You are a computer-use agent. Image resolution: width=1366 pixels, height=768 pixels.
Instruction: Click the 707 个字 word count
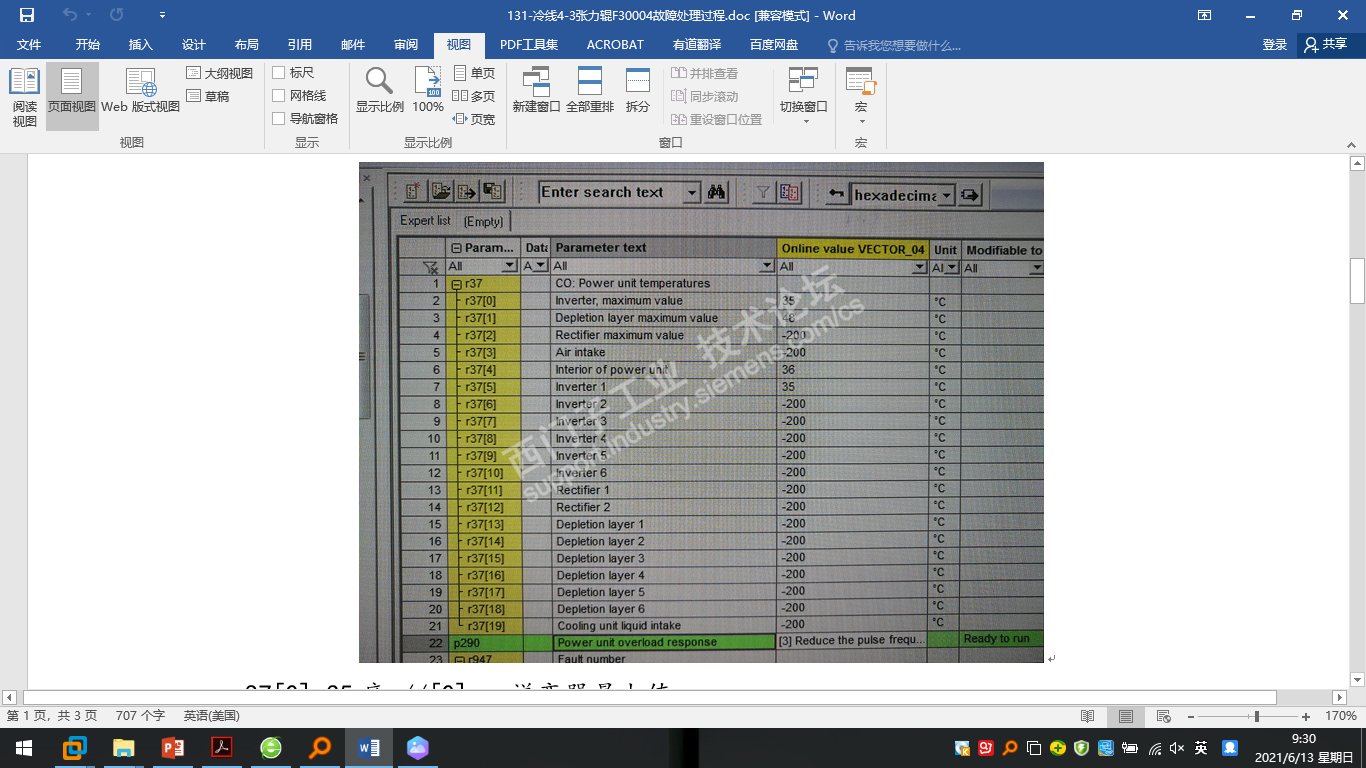point(140,716)
